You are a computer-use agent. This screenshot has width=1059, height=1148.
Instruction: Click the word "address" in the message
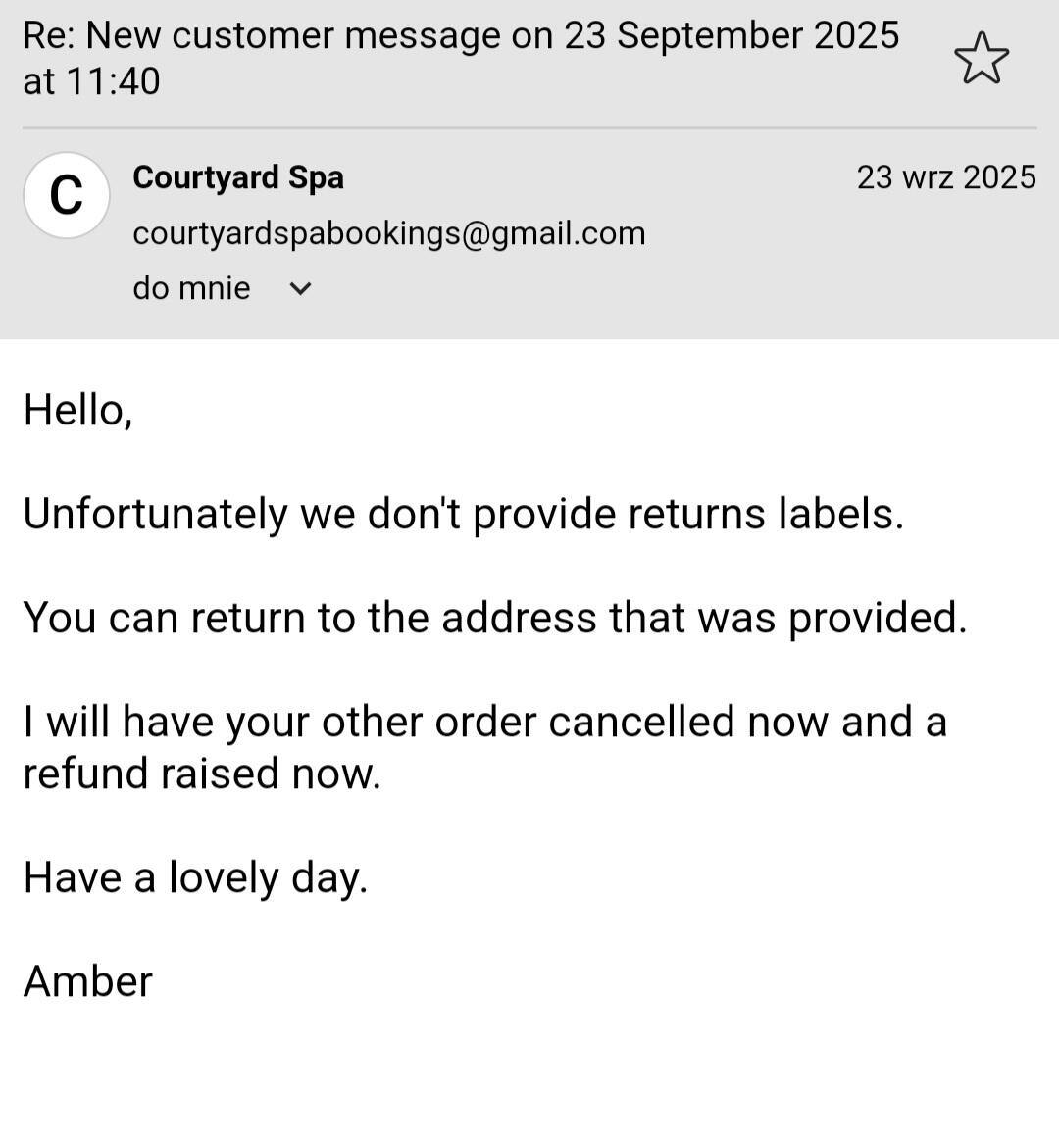point(518,618)
